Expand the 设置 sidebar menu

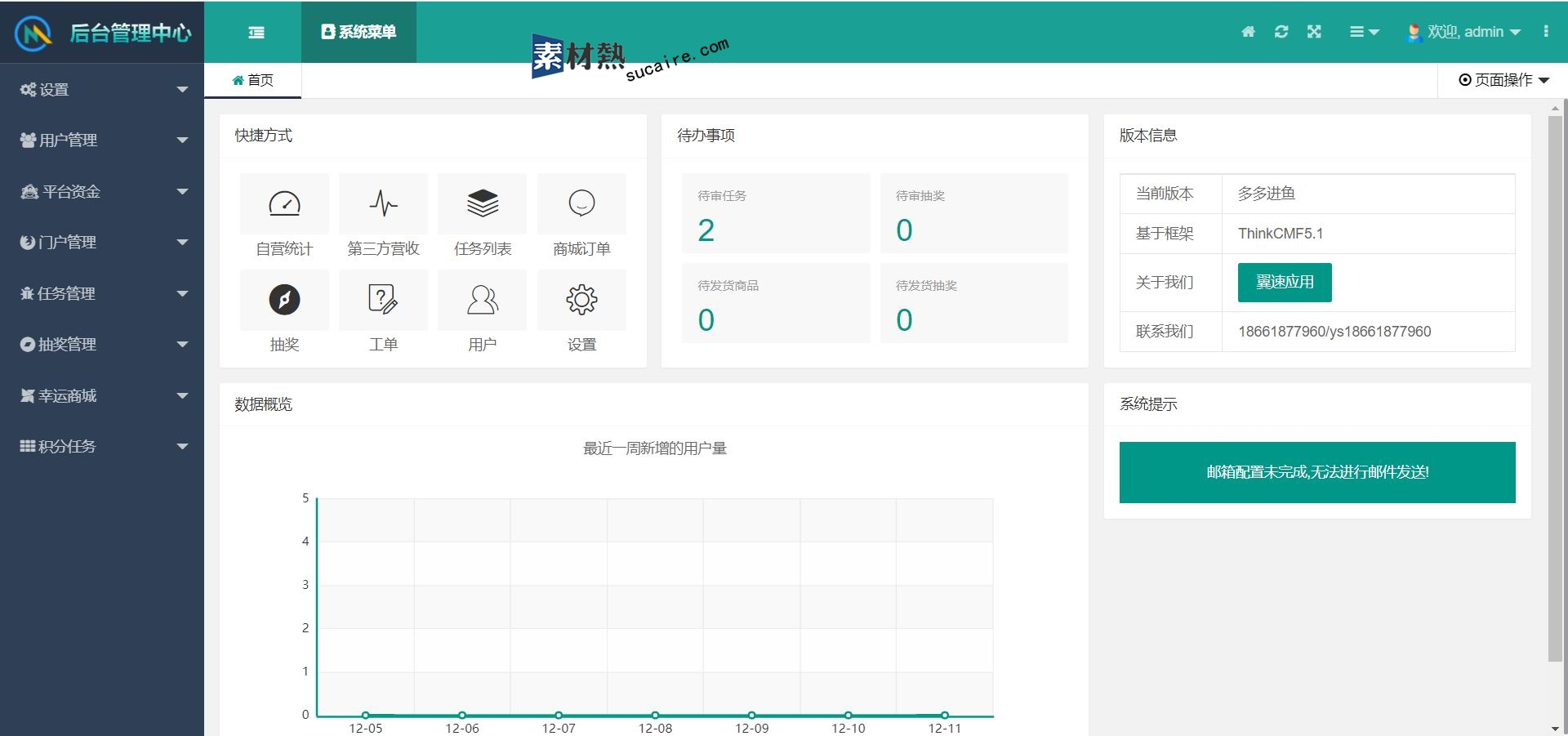point(102,89)
